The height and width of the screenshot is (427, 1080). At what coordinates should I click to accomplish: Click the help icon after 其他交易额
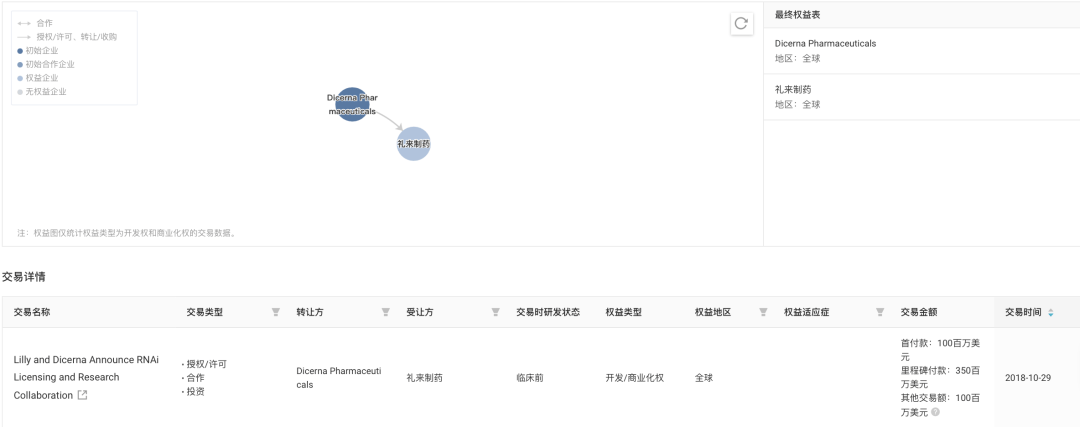937,412
